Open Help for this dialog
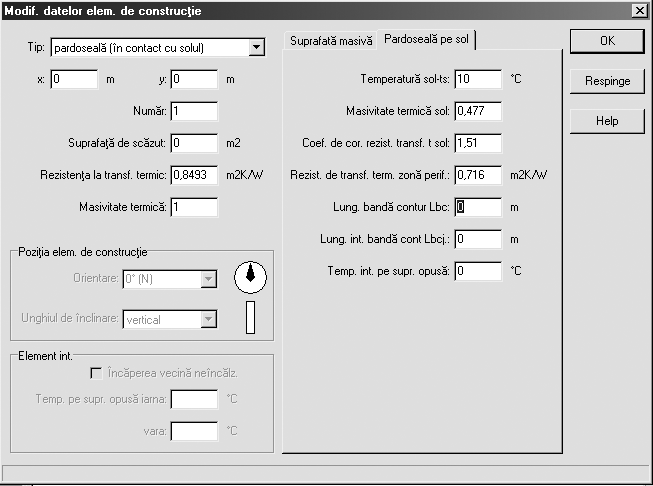Screen dimensions: 653x486 point(607,120)
